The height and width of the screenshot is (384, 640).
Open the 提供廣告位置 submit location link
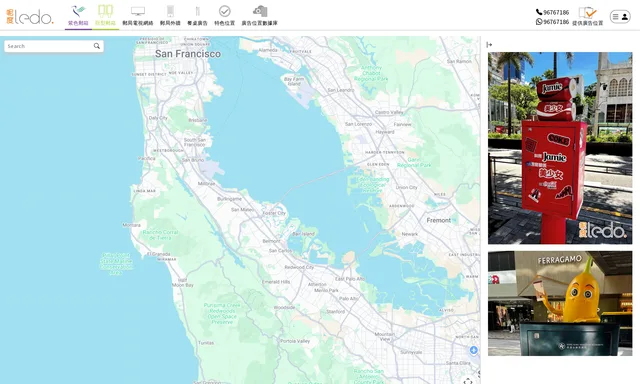pyautogui.click(x=588, y=16)
